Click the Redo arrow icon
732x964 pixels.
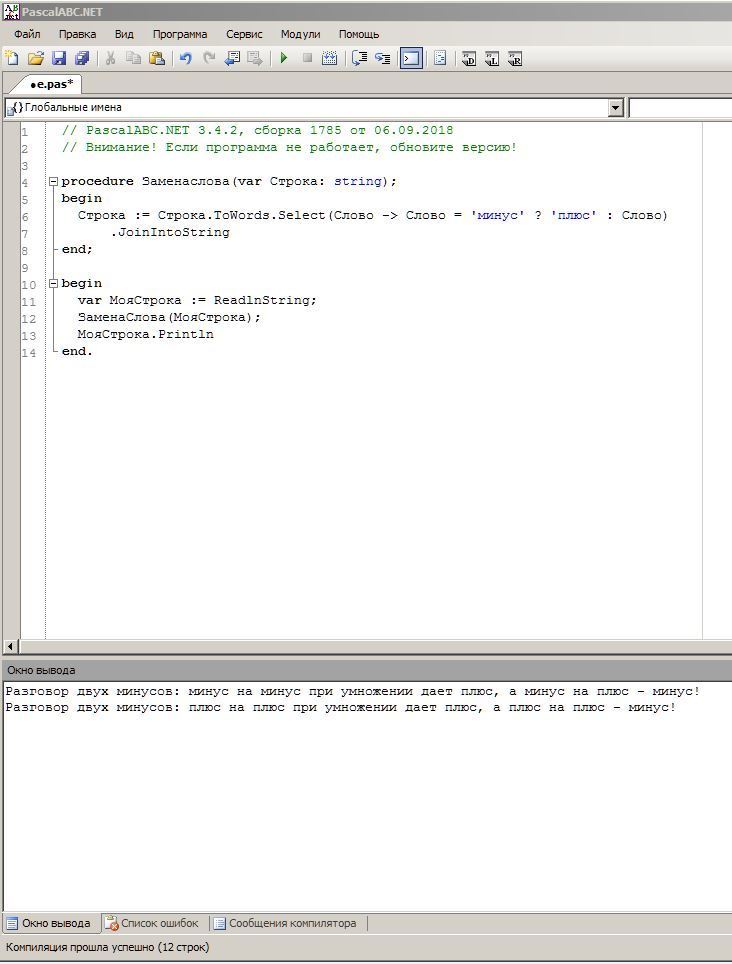point(209,58)
